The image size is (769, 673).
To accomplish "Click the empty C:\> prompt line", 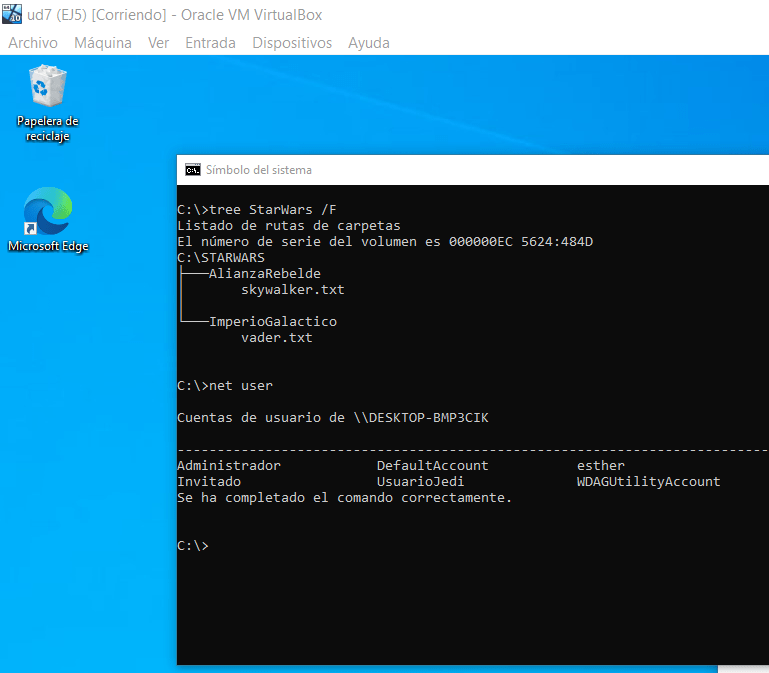I will point(193,546).
